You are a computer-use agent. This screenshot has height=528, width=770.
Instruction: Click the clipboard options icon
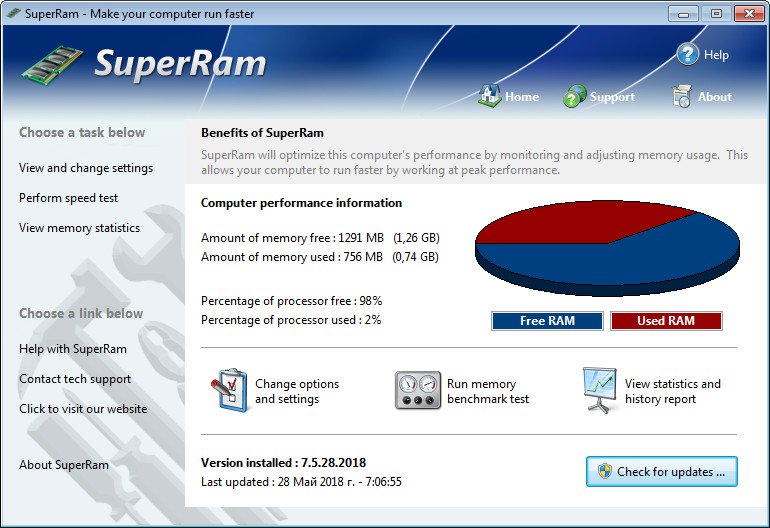(229, 390)
